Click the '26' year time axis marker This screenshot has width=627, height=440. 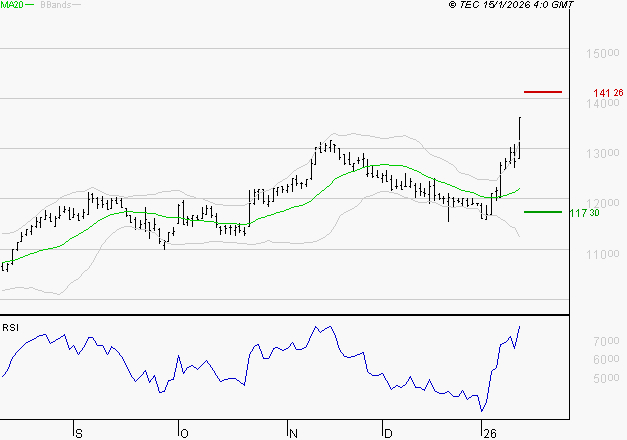tap(489, 431)
